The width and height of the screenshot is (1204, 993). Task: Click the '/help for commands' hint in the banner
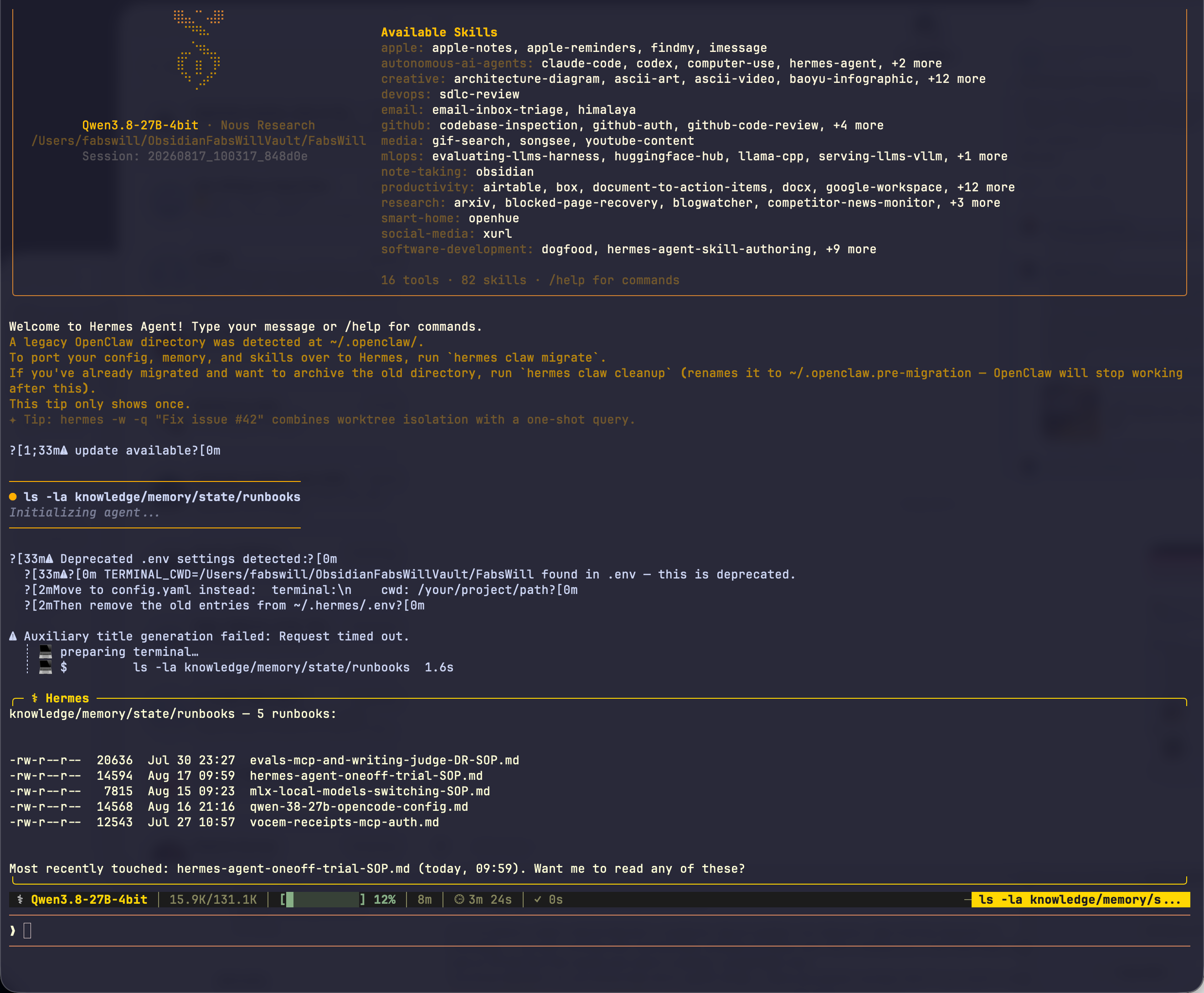coord(614,280)
